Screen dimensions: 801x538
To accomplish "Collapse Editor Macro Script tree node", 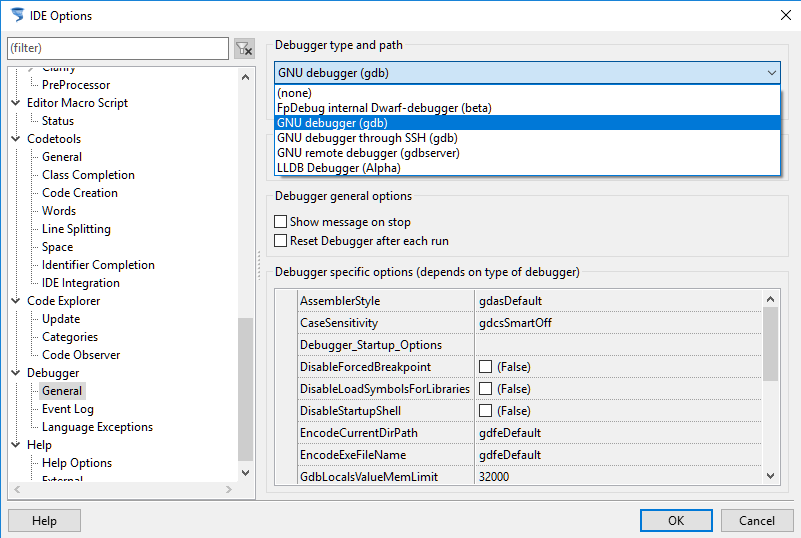I will (16, 103).
